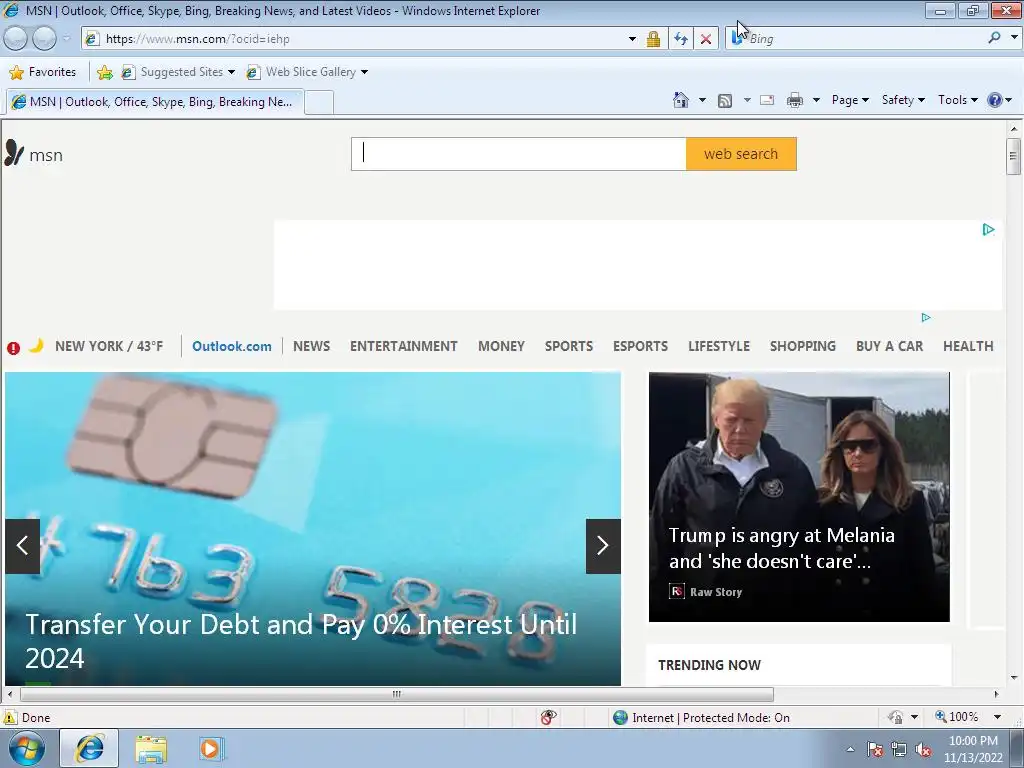Click the scroll down arrow
Viewport: 1024px width, 768px height.
pyautogui.click(x=1013, y=678)
